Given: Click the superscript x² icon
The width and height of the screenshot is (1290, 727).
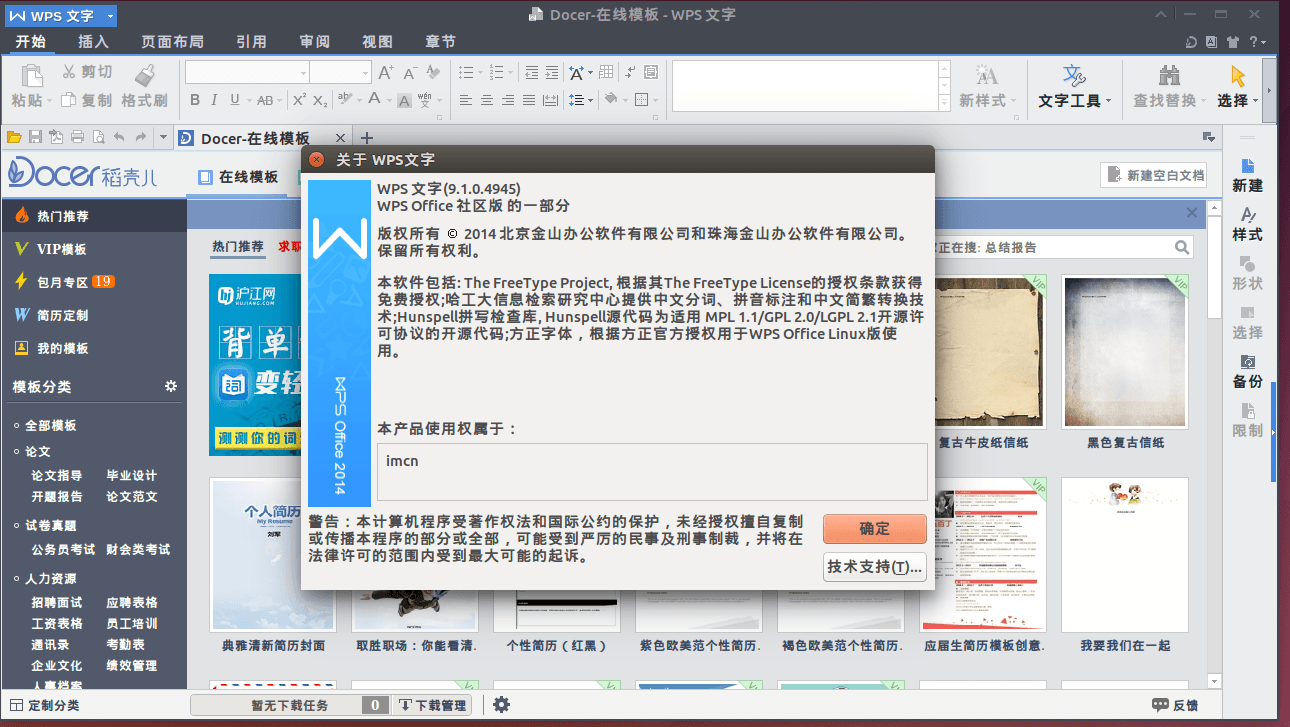Looking at the screenshot, I should point(299,100).
